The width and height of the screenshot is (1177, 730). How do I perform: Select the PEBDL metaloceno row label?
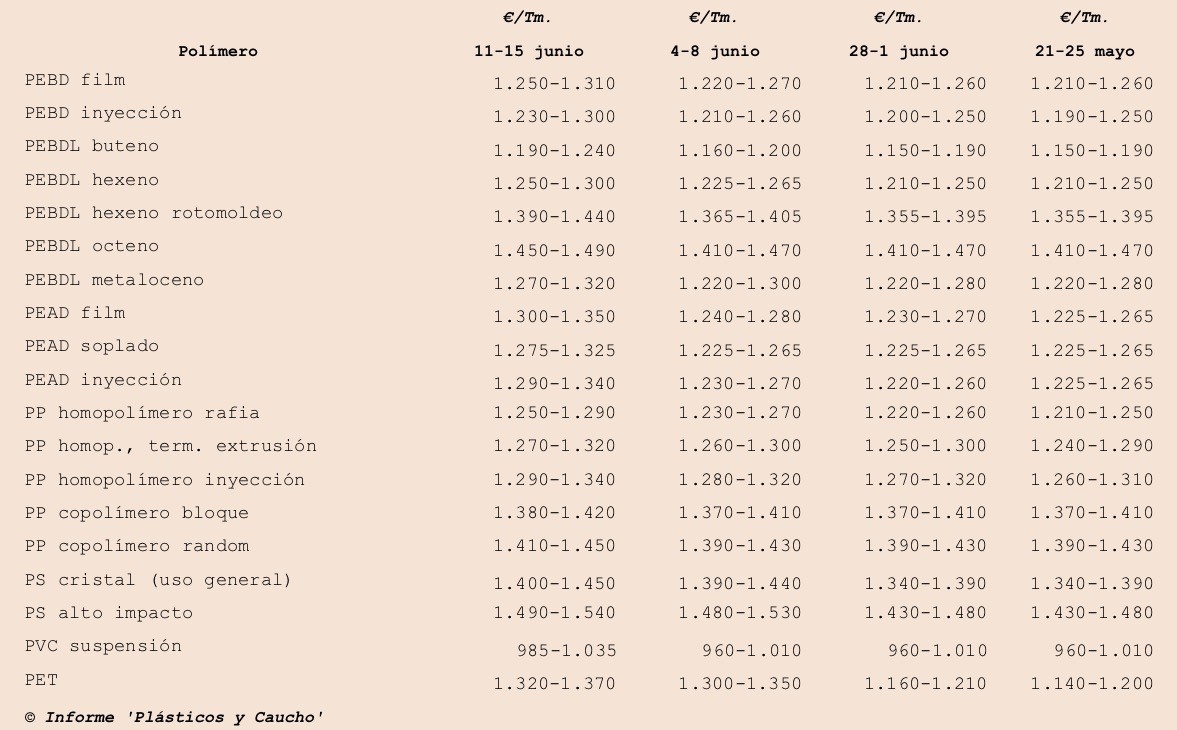[114, 279]
